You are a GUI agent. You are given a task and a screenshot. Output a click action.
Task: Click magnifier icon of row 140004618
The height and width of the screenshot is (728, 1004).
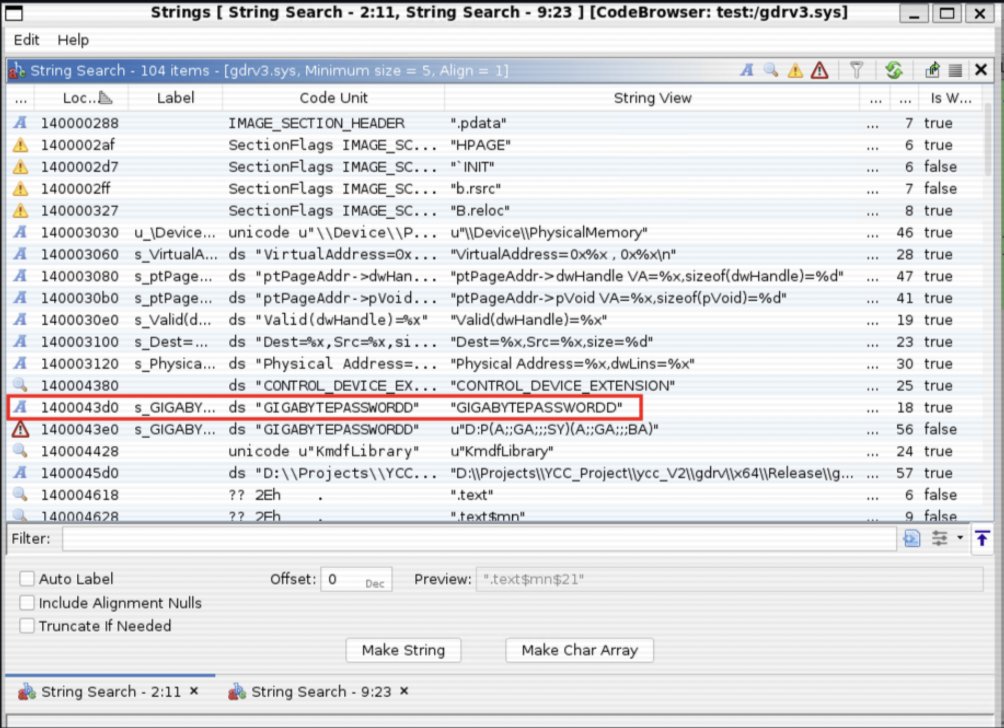click(x=20, y=494)
